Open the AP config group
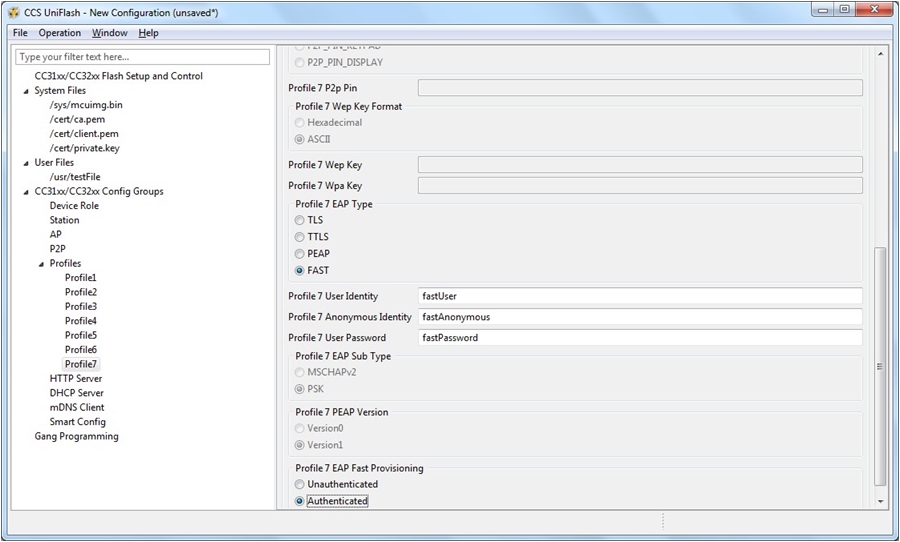900x542 pixels. [55, 234]
